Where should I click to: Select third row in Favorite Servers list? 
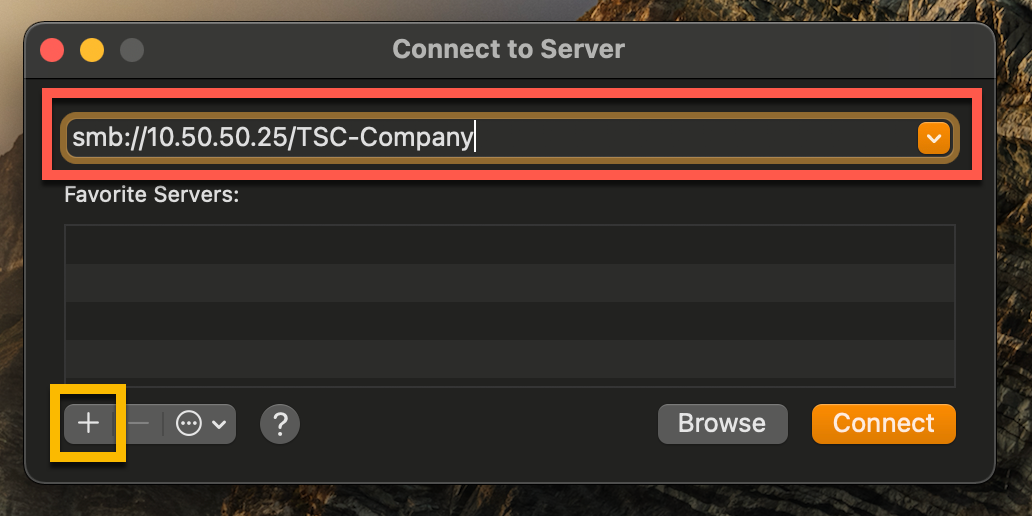tap(509, 321)
